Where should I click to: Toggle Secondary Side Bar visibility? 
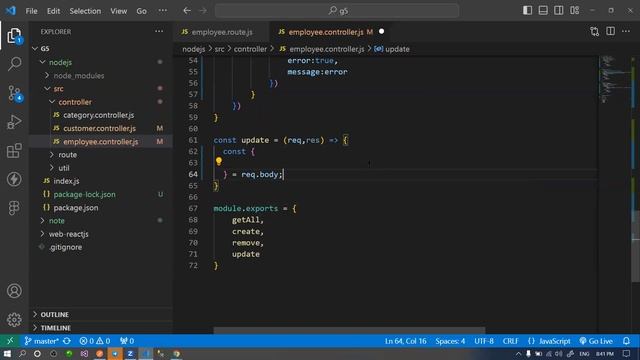559,11
